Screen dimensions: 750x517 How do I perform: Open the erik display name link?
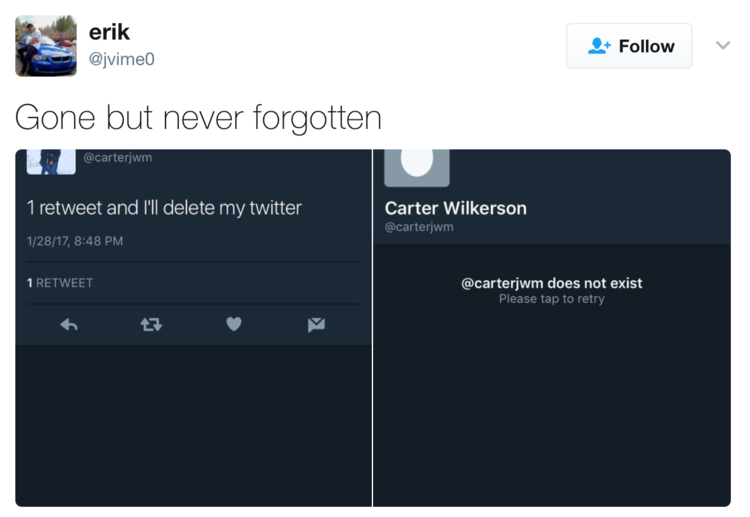click(109, 33)
